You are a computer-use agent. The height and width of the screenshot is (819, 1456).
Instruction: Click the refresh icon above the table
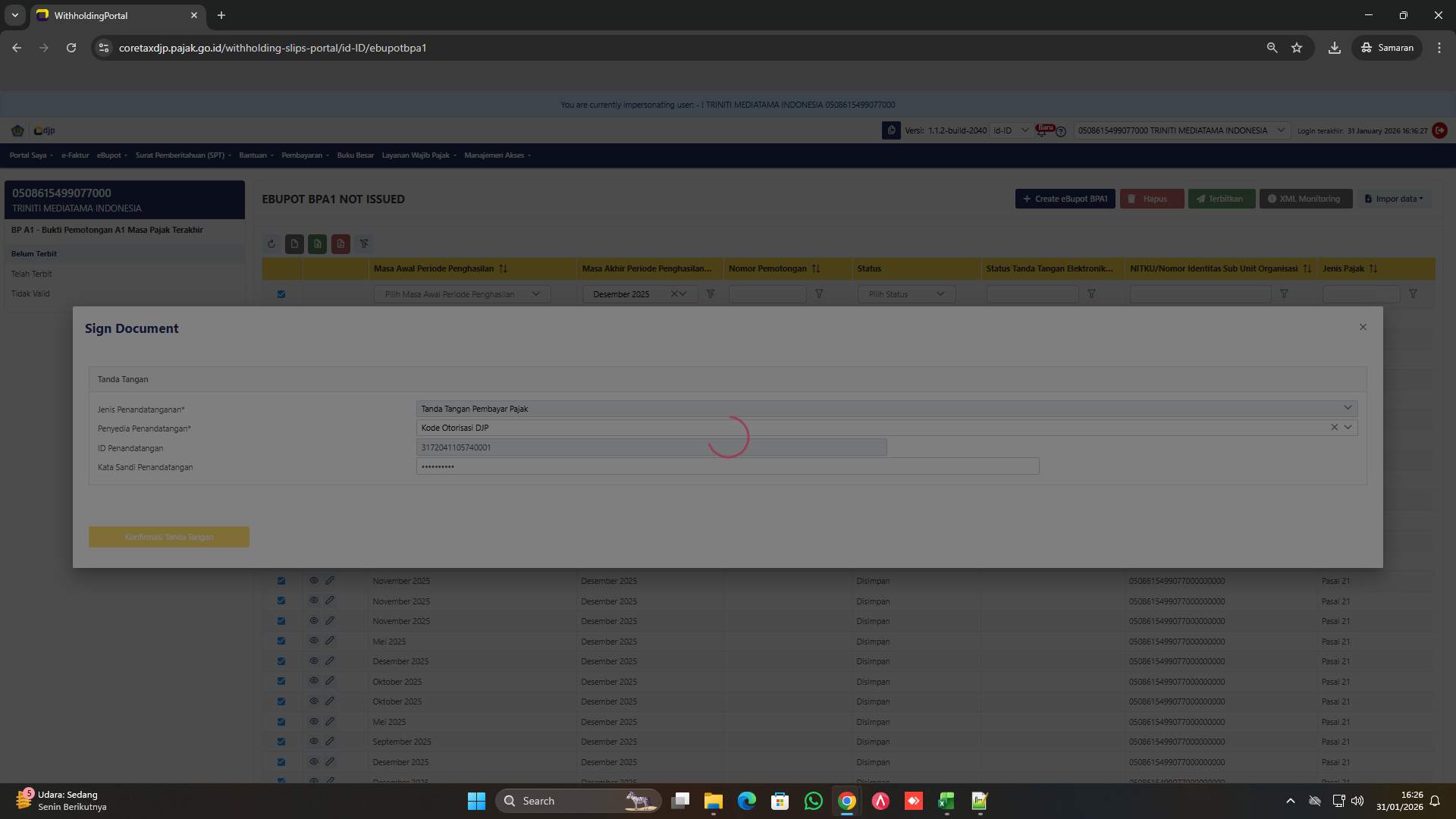271,243
